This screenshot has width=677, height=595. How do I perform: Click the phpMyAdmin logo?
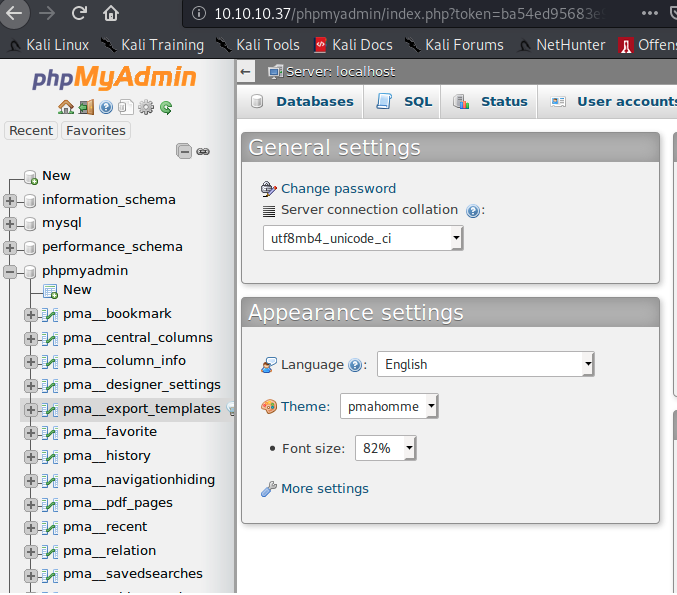click(x=114, y=78)
